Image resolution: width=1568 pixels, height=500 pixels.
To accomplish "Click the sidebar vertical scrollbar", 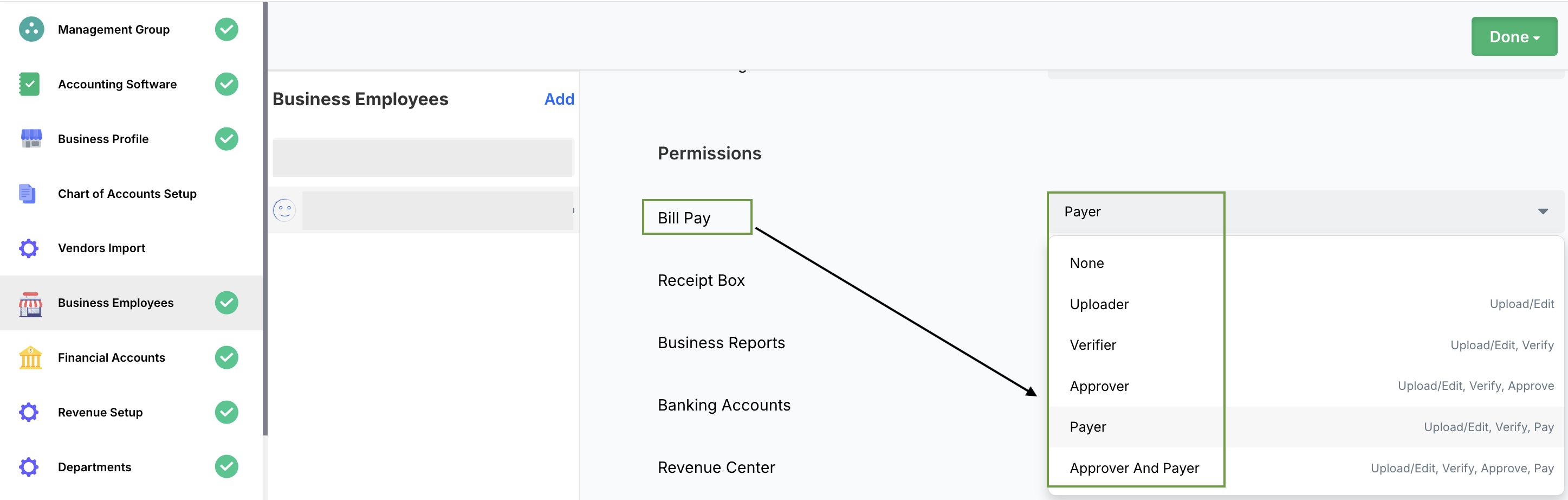I will pos(265,219).
